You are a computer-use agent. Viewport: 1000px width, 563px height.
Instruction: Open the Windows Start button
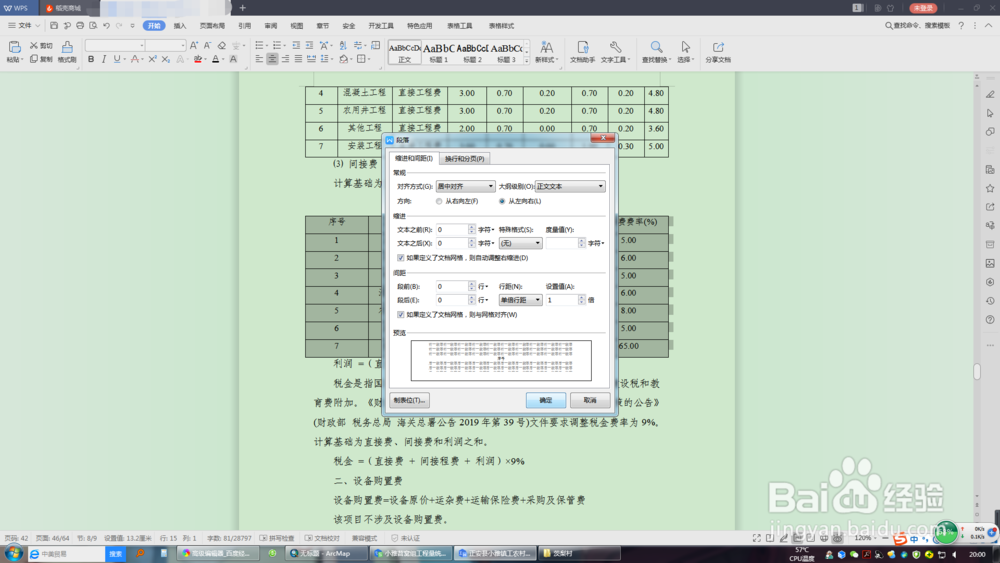pyautogui.click(x=13, y=553)
